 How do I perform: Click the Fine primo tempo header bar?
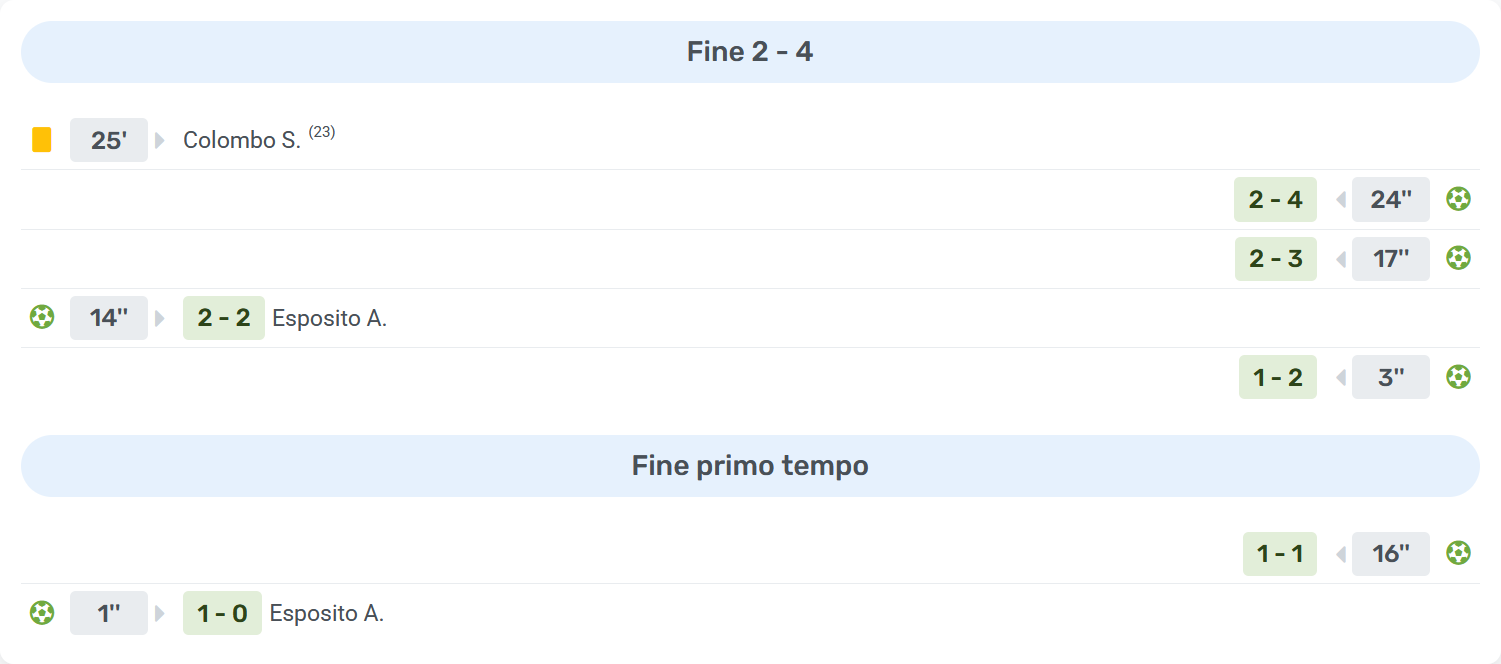pos(750,466)
